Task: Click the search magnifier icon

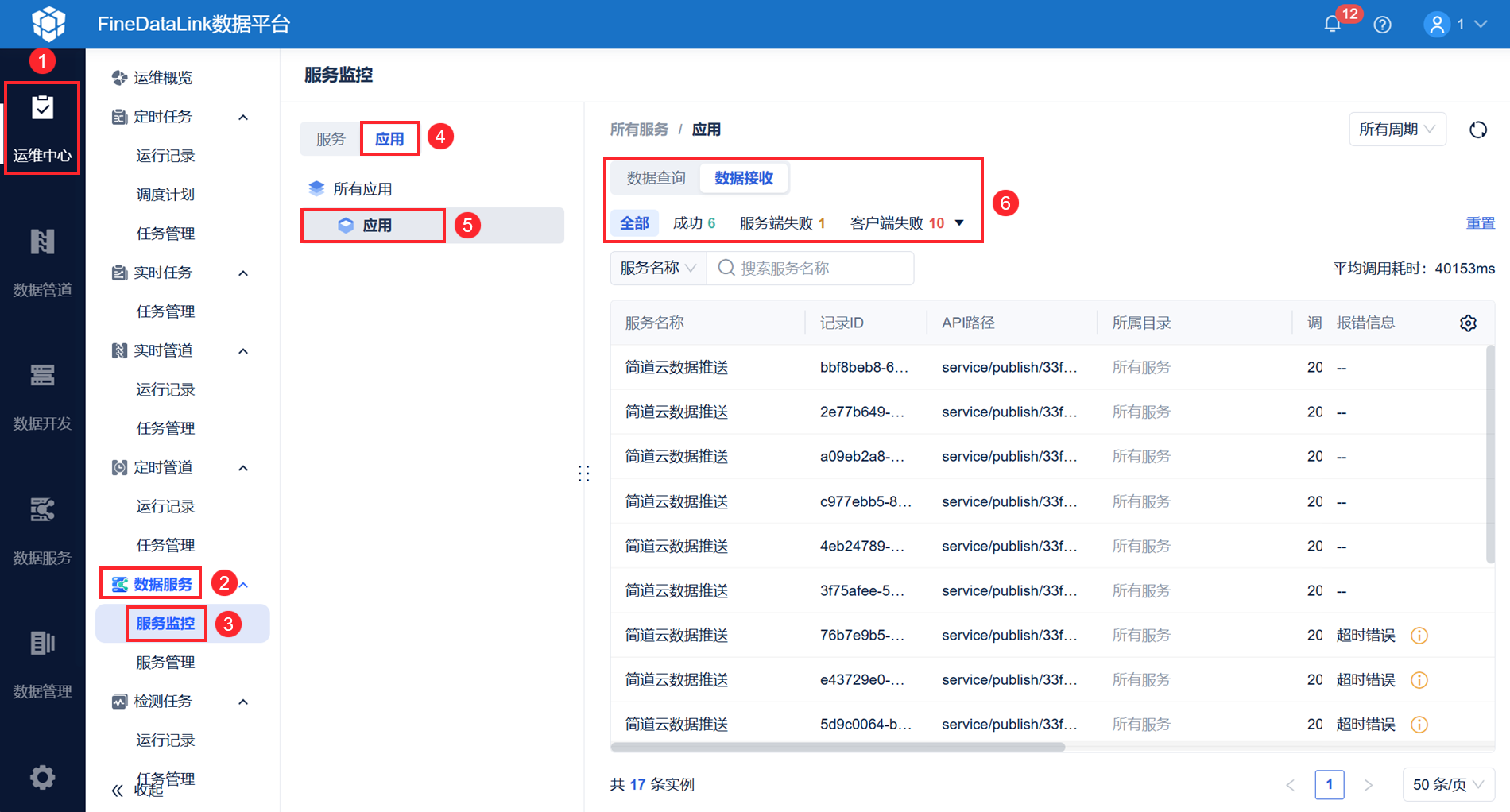Action: click(x=726, y=268)
